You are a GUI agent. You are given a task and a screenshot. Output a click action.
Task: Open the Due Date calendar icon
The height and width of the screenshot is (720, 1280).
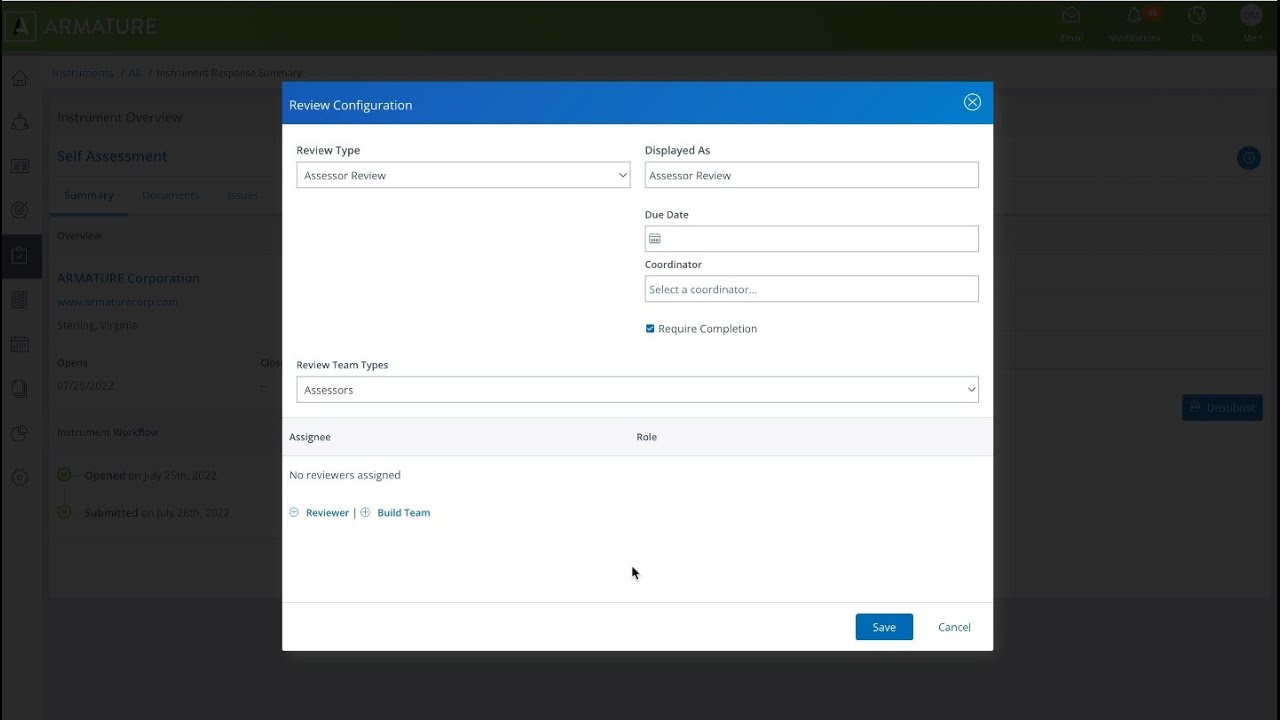(655, 239)
